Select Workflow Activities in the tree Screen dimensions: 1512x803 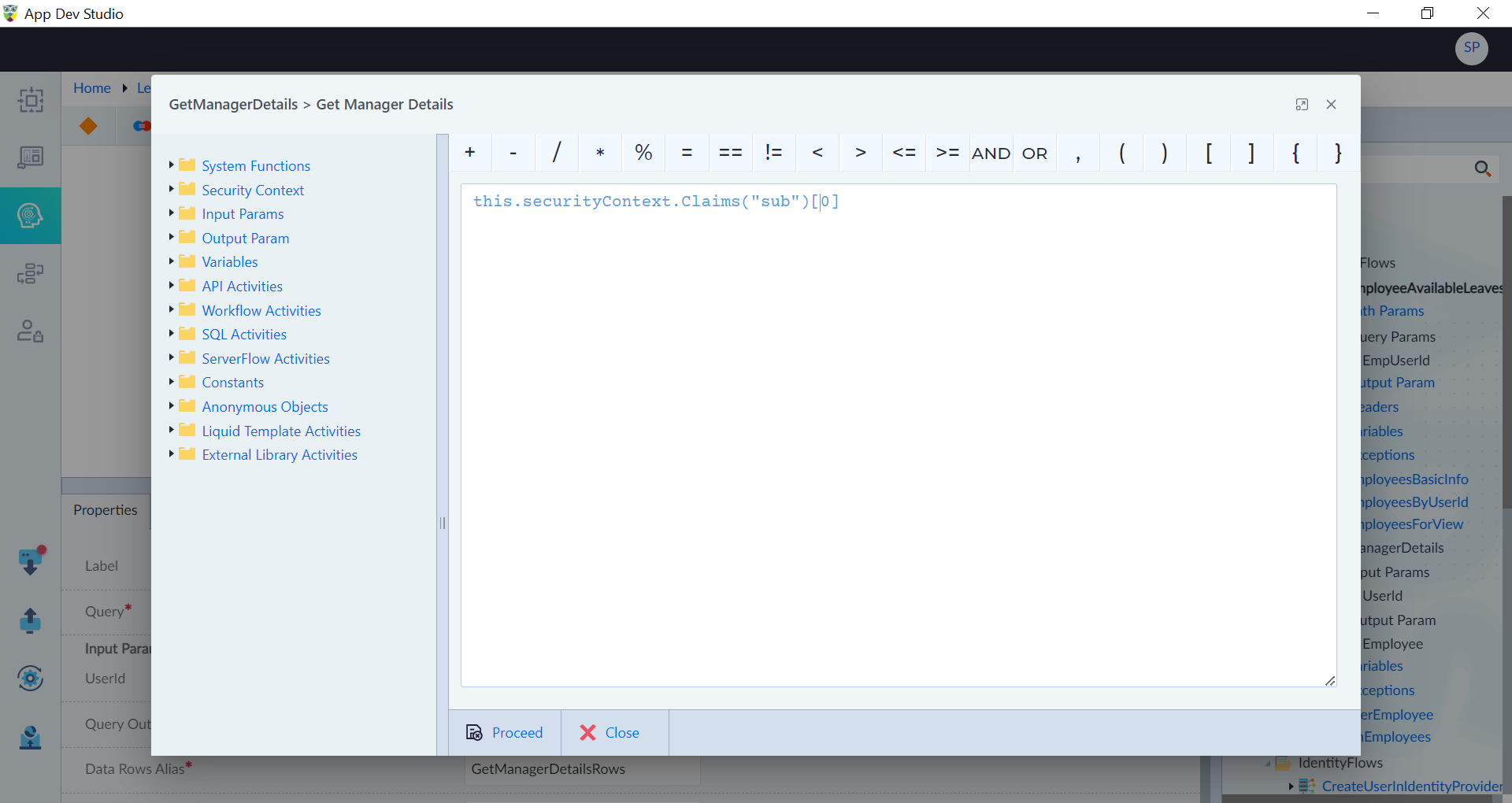pyautogui.click(x=261, y=311)
